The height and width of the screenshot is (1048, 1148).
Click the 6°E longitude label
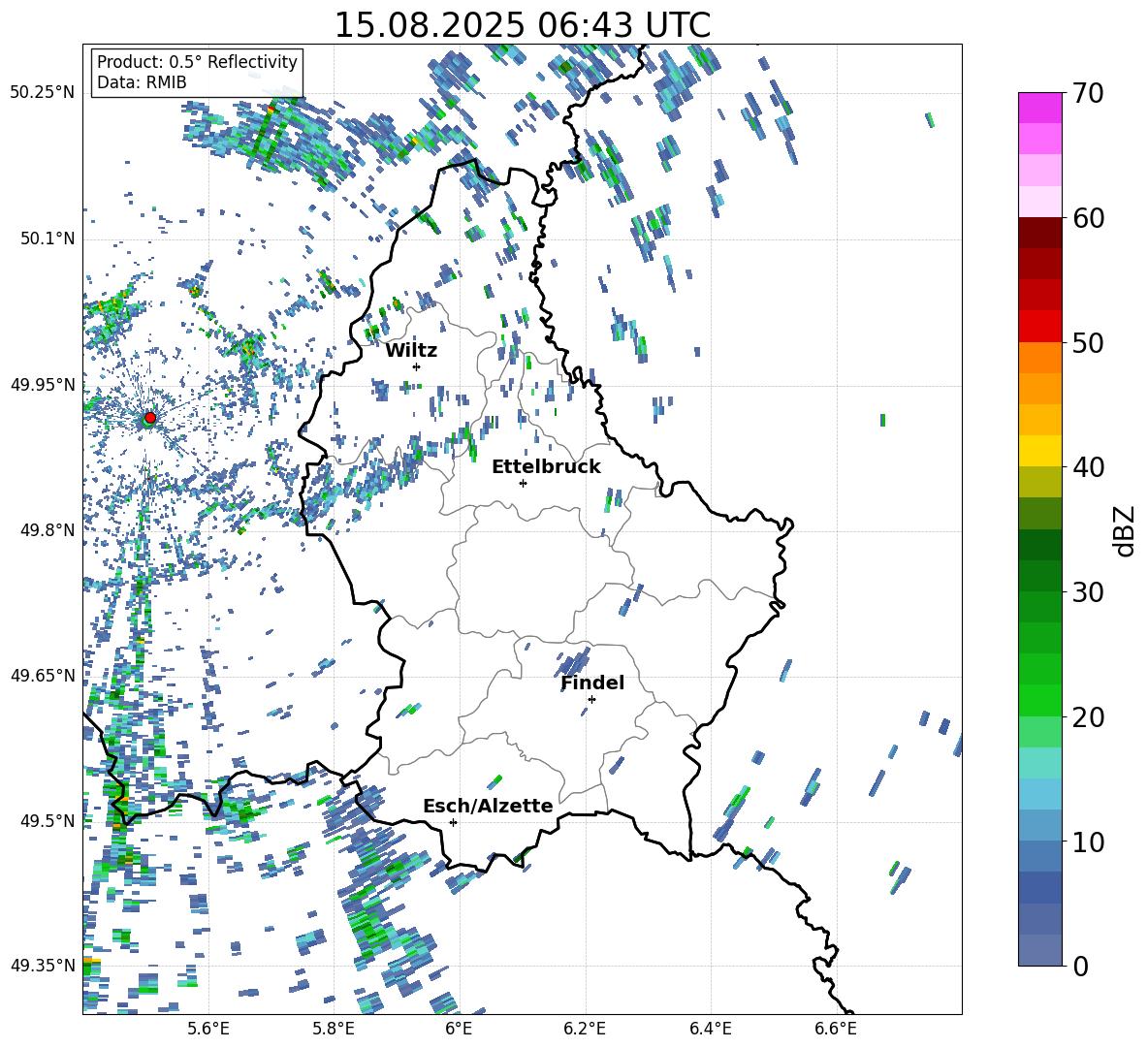459,1029
